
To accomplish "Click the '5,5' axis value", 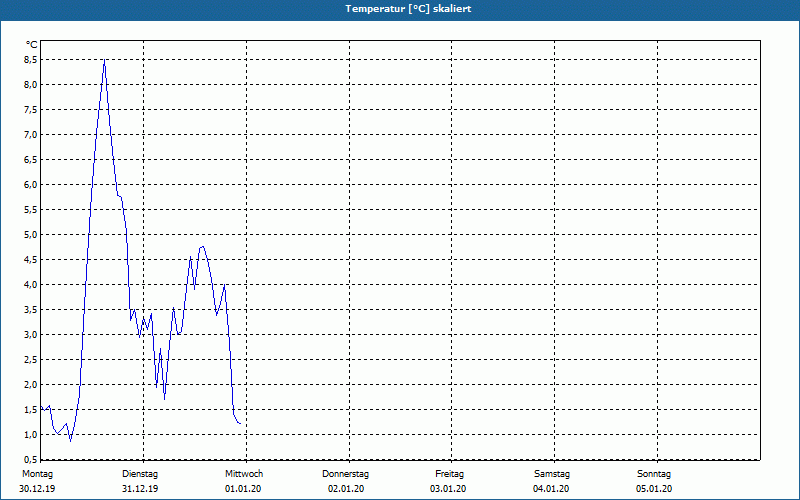I will [31, 210].
